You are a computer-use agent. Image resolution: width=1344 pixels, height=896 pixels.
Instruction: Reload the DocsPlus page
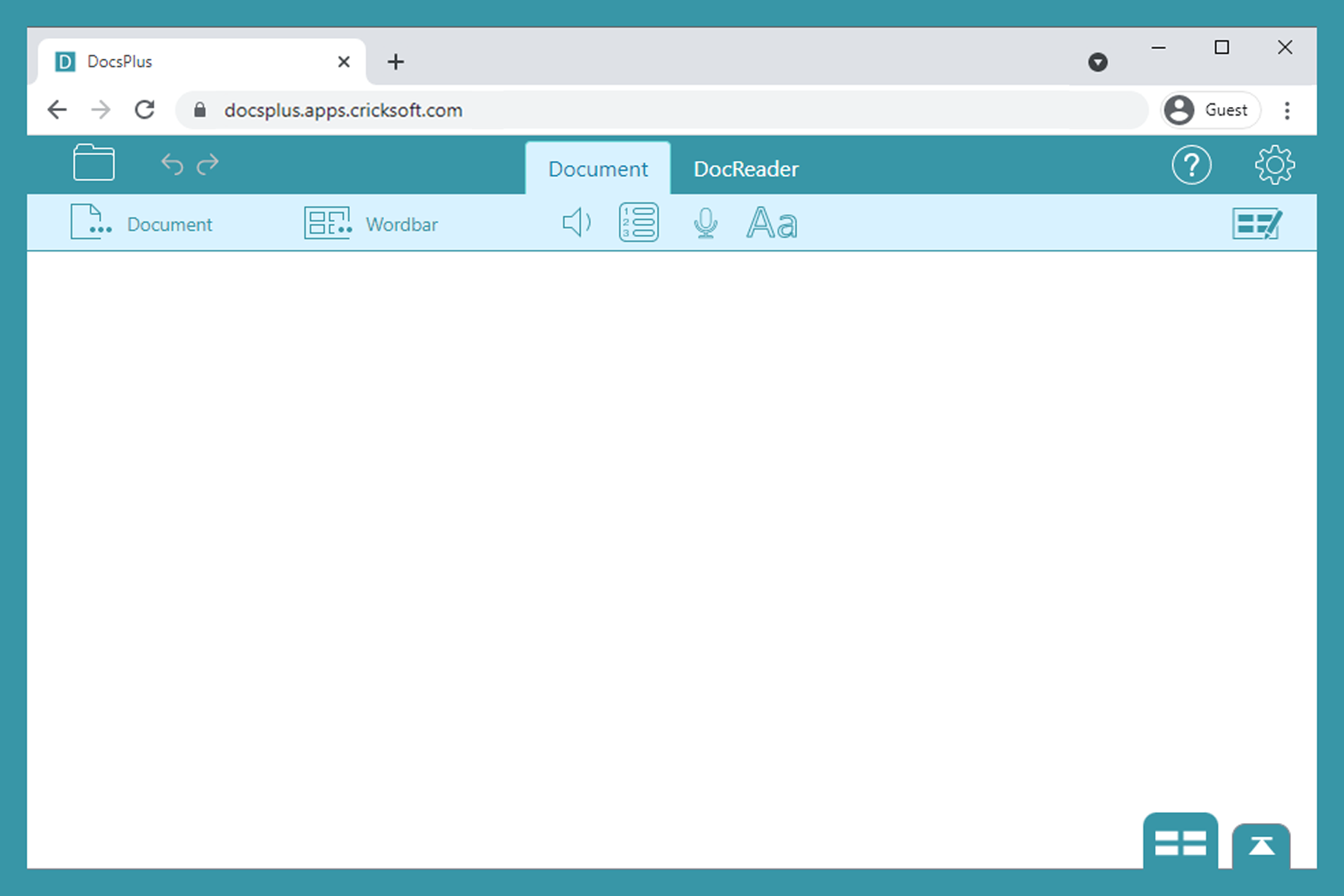coord(144,110)
